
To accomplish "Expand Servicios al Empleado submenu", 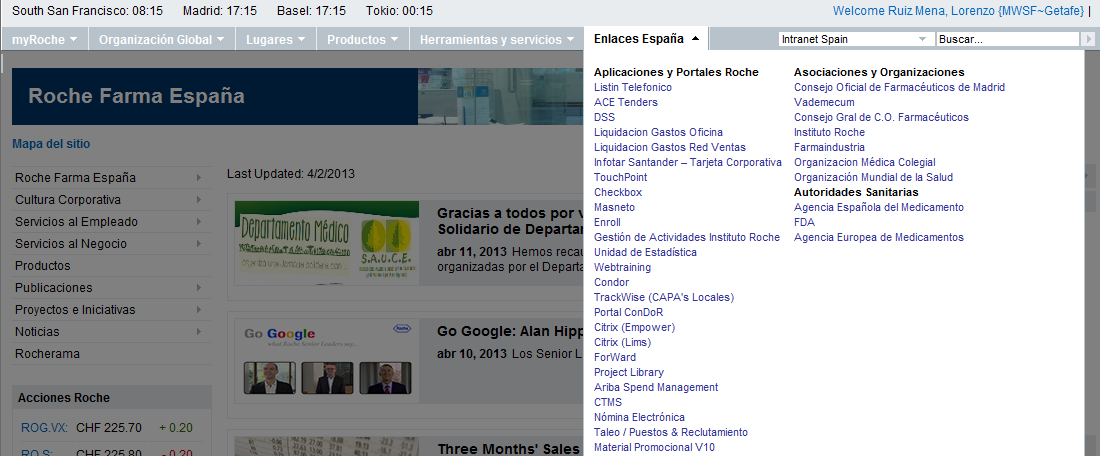I will [110, 222].
